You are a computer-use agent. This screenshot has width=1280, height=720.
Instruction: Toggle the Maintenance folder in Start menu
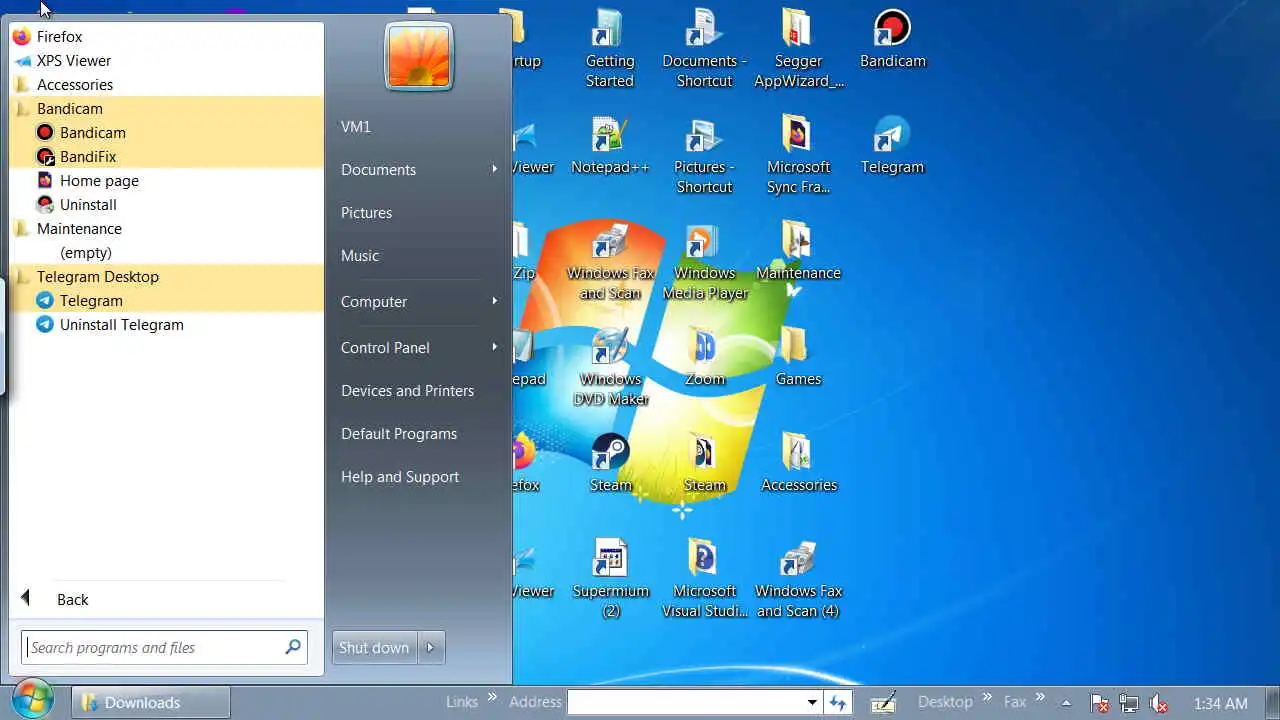pyautogui.click(x=166, y=229)
